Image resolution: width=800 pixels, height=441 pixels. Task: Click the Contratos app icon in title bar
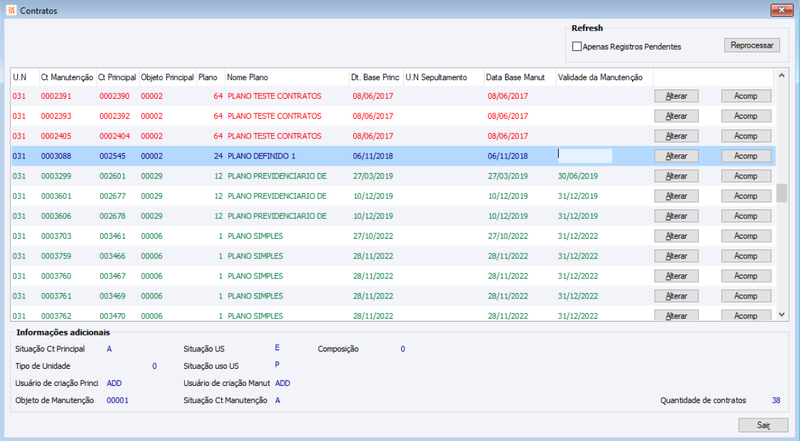coord(11,10)
